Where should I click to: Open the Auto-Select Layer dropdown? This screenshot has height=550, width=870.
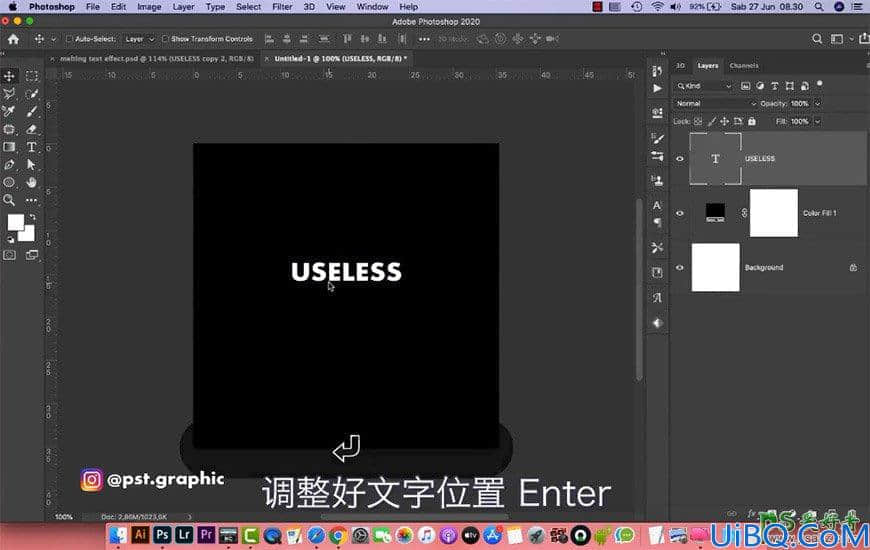click(x=139, y=39)
